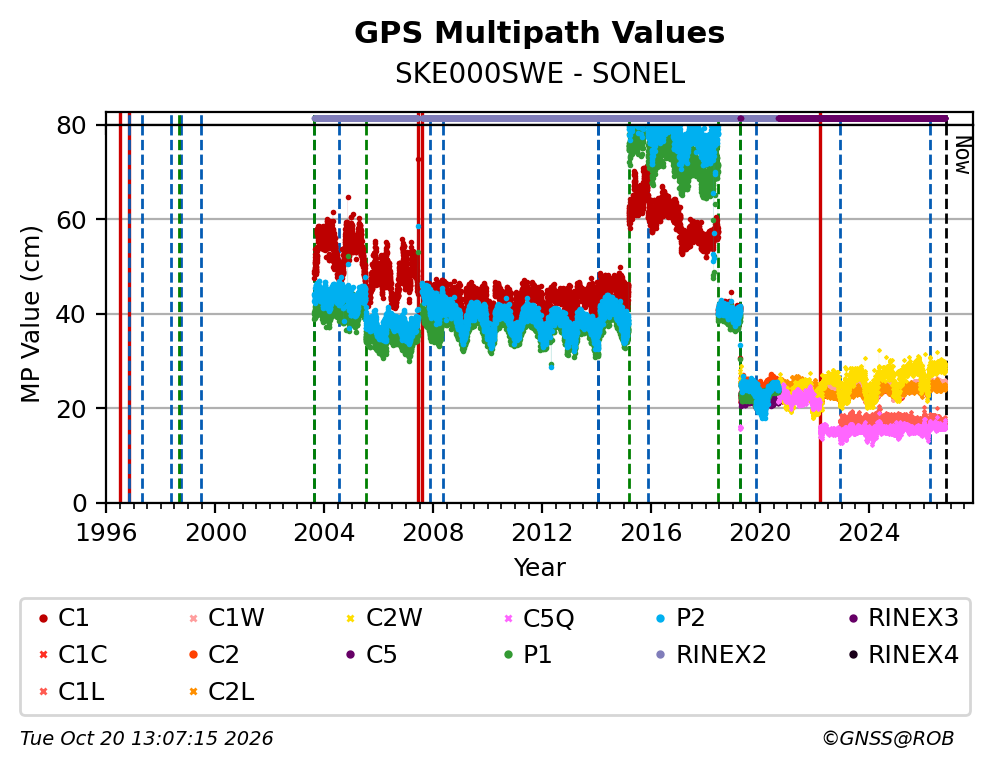Click the x-axis label "Year"
992x769 pixels.
click(x=539, y=567)
